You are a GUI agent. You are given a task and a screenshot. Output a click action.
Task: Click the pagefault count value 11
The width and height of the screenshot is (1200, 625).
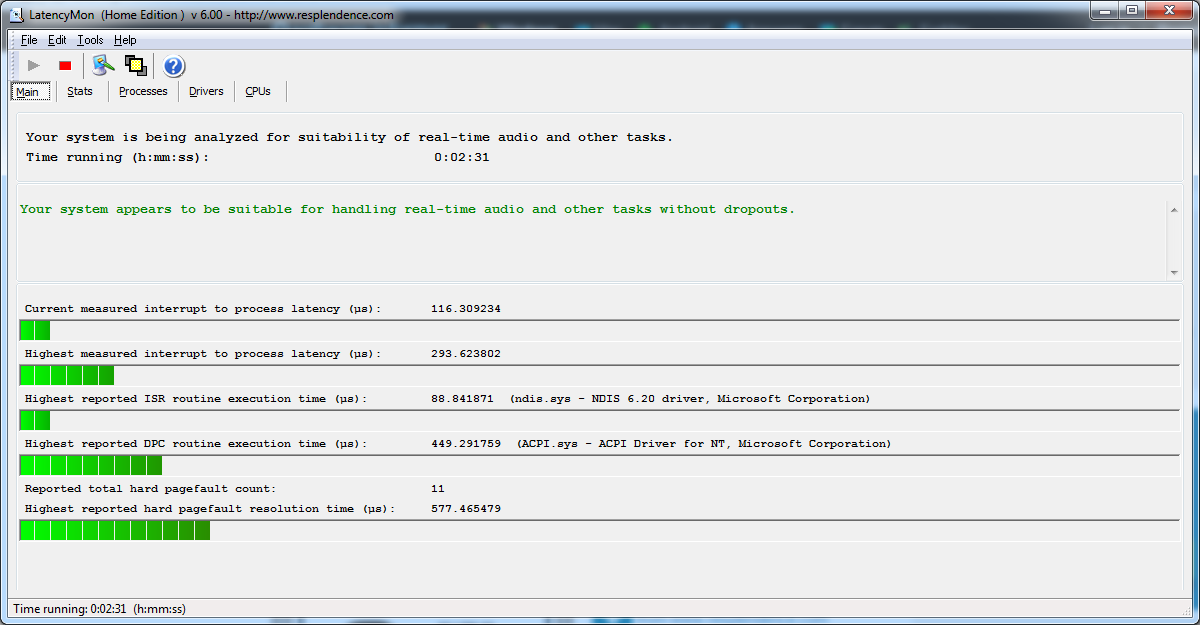(437, 489)
